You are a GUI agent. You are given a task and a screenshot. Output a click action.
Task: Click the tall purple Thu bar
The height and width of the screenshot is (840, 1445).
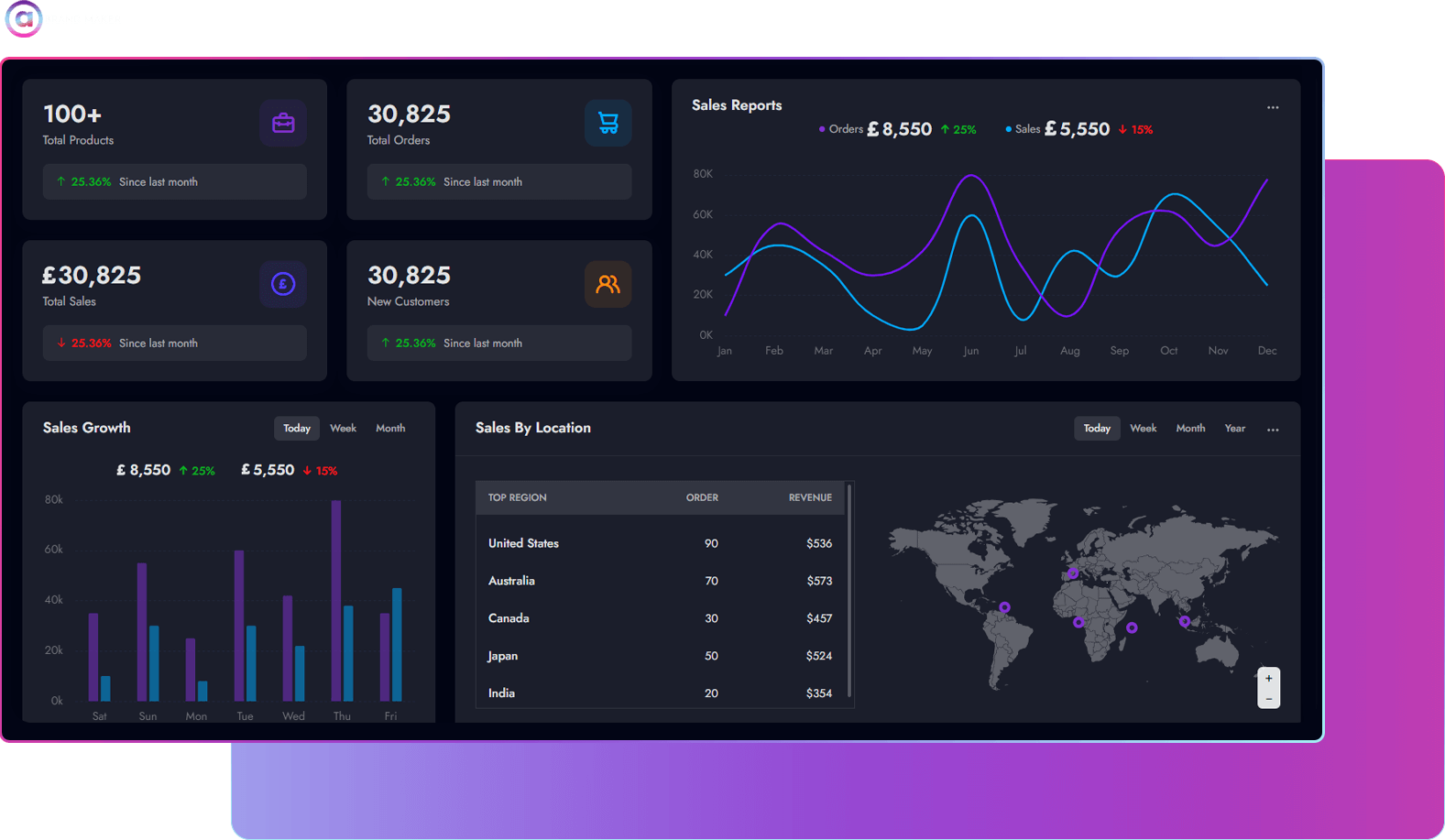[x=336, y=601]
